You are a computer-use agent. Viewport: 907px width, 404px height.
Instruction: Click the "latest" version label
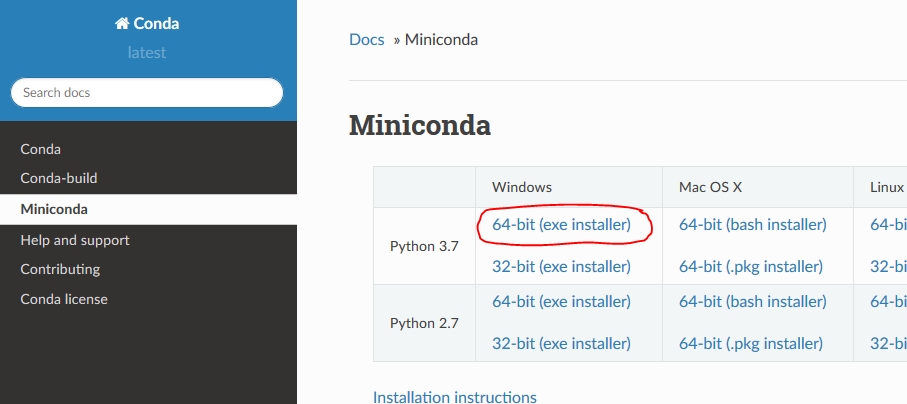147,53
